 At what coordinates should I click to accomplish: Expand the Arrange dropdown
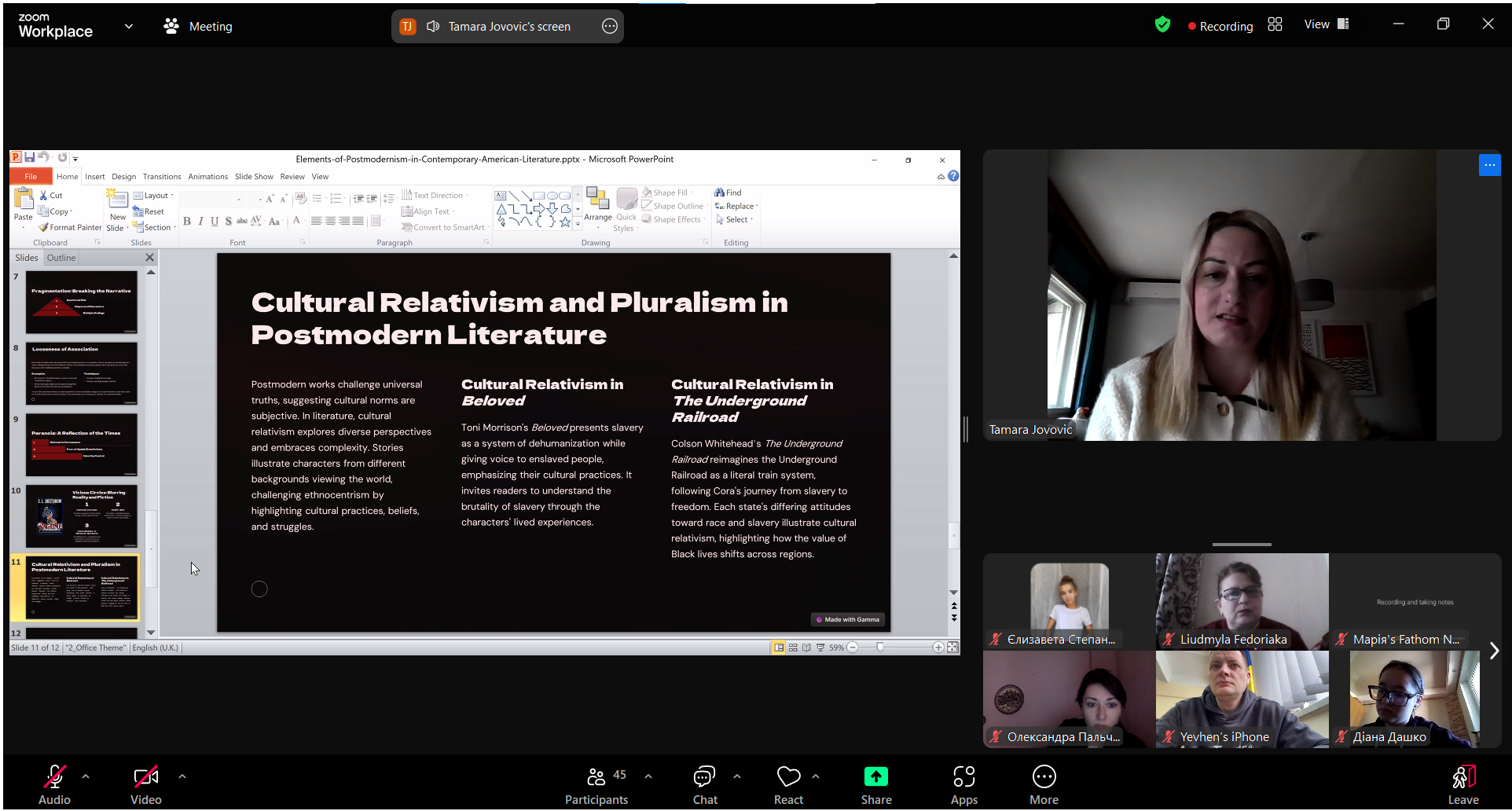598,209
